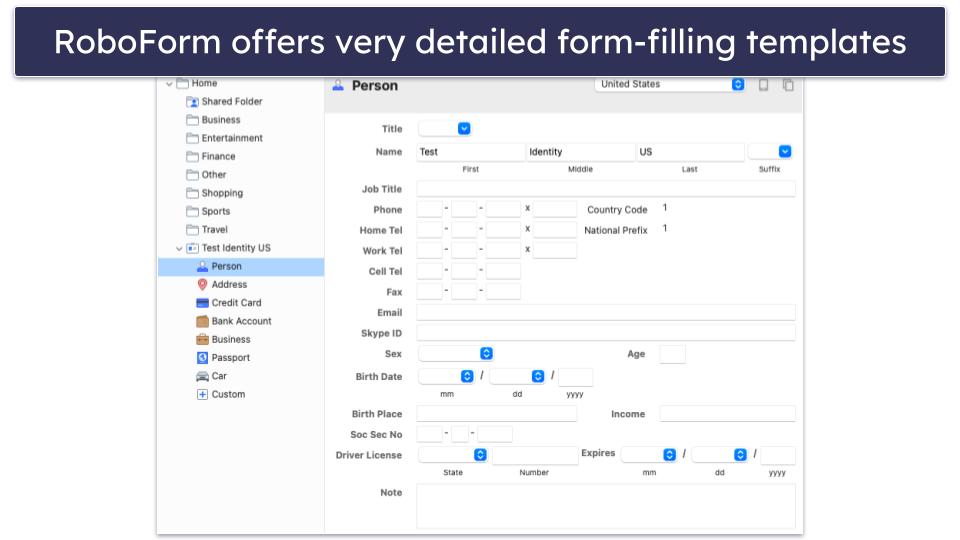Click the Note text area
The image size is (960, 540).
pyautogui.click(x=606, y=506)
